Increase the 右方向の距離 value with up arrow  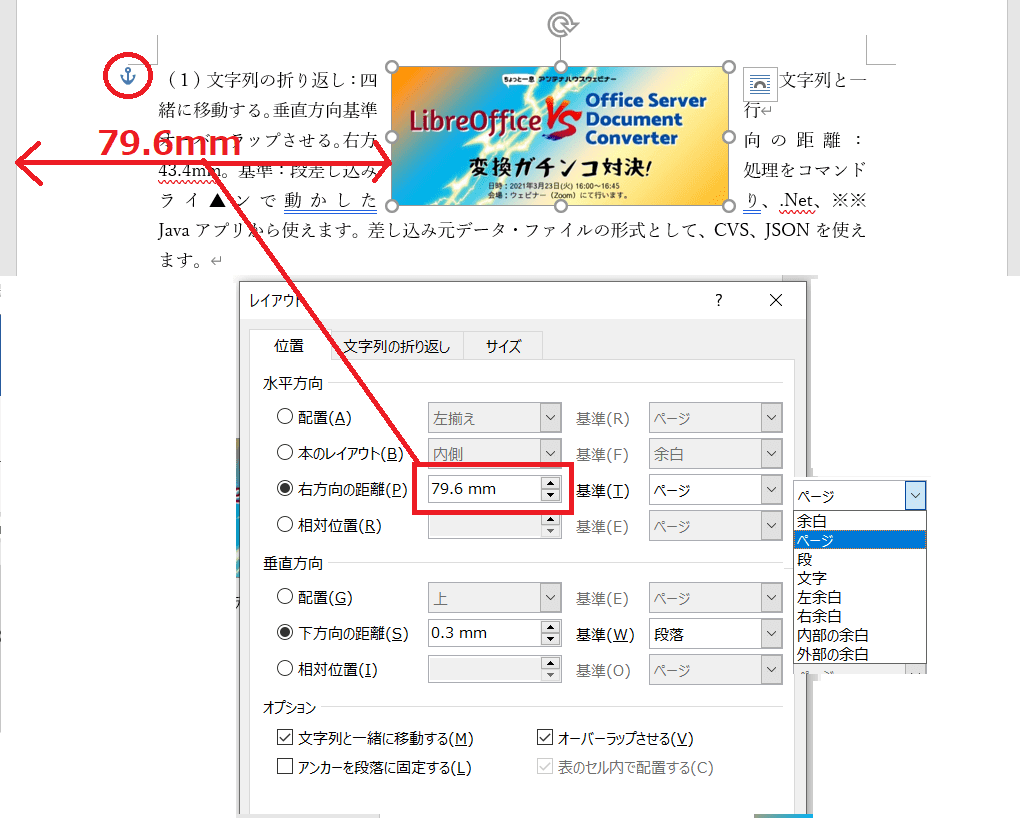pyautogui.click(x=550, y=483)
